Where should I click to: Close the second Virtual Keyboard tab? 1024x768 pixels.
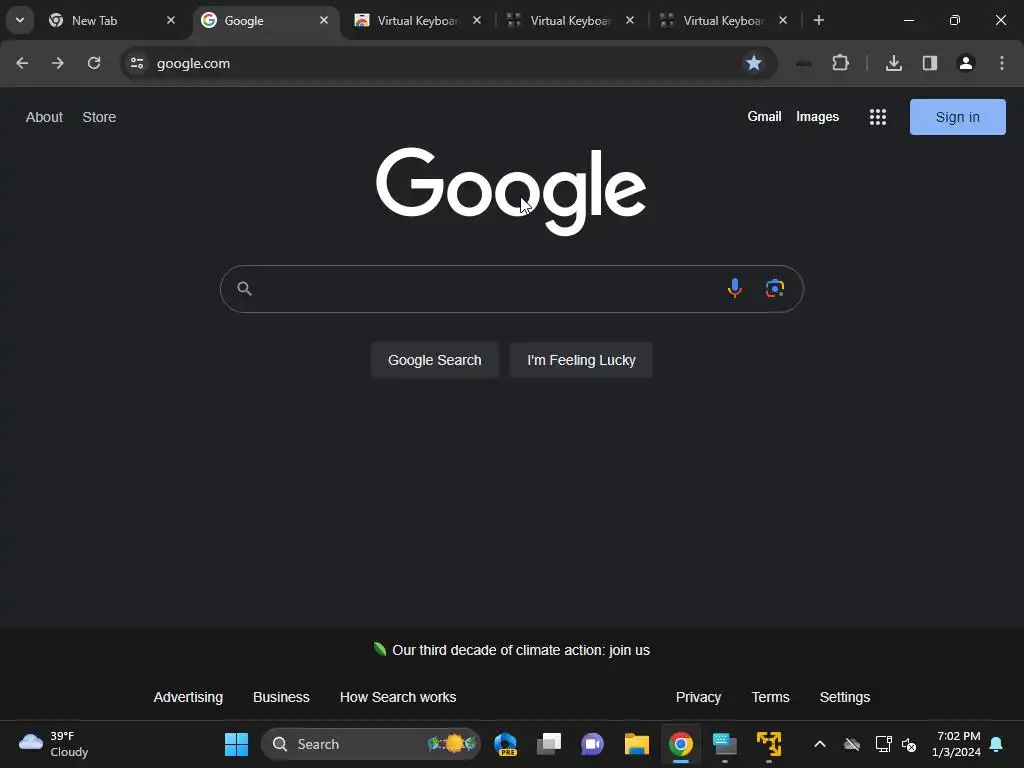click(x=630, y=20)
